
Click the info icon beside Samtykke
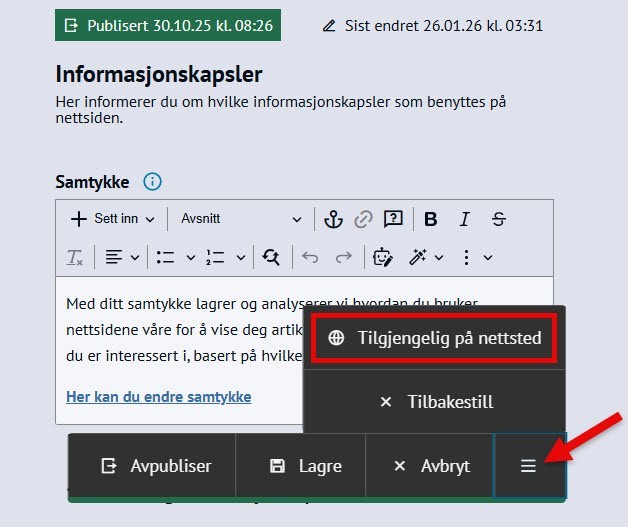pos(152,182)
